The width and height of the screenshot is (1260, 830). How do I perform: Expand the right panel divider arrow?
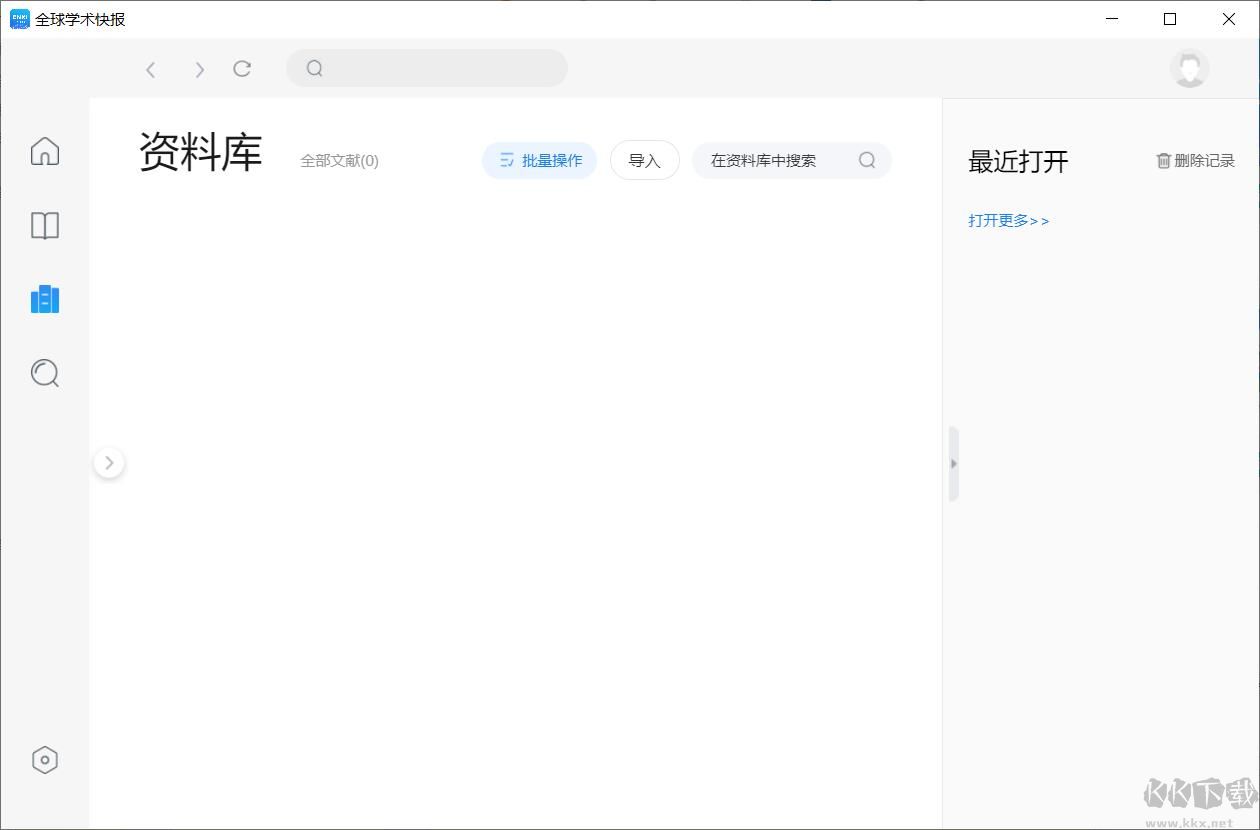click(953, 463)
